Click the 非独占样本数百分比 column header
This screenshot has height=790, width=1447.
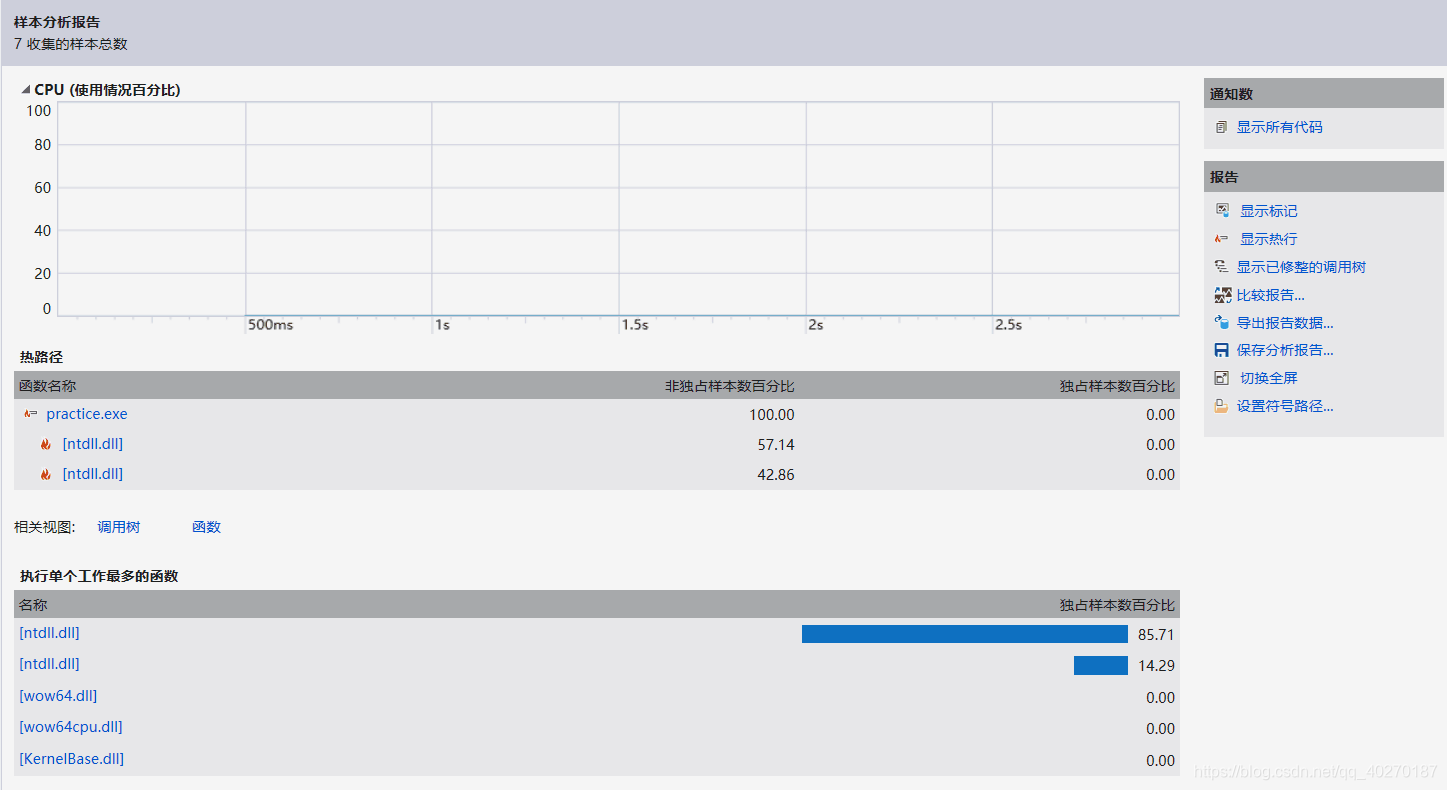(730, 386)
